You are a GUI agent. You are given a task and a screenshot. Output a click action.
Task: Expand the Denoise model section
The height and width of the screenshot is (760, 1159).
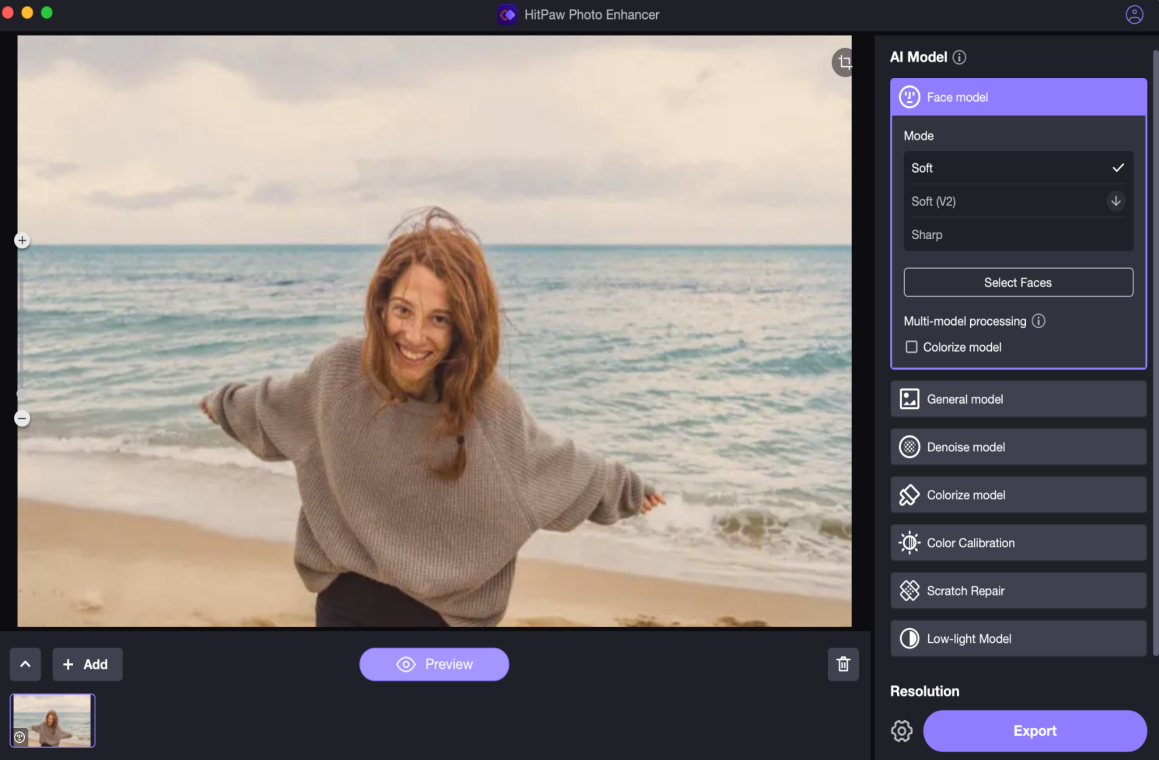(1018, 447)
